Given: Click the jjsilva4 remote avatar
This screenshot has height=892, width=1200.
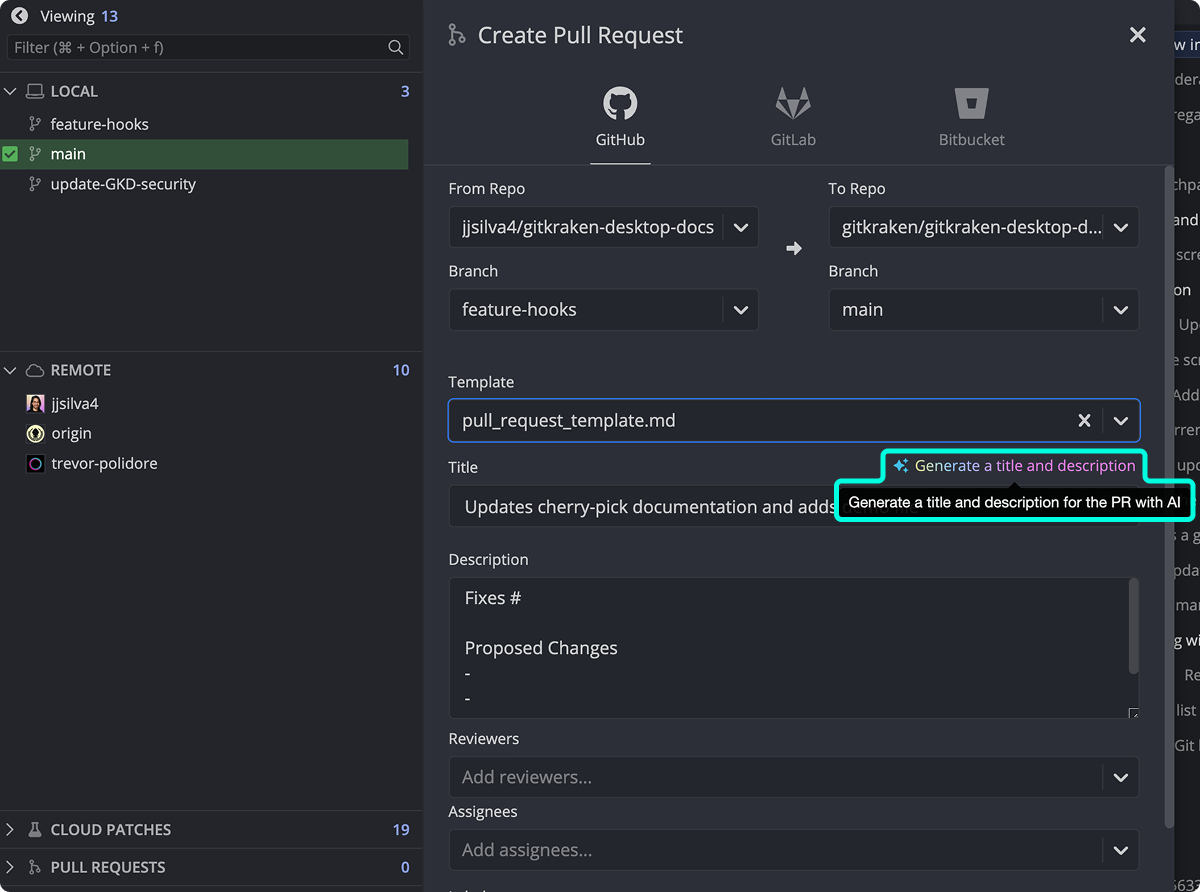Looking at the screenshot, I should pyautogui.click(x=33, y=403).
